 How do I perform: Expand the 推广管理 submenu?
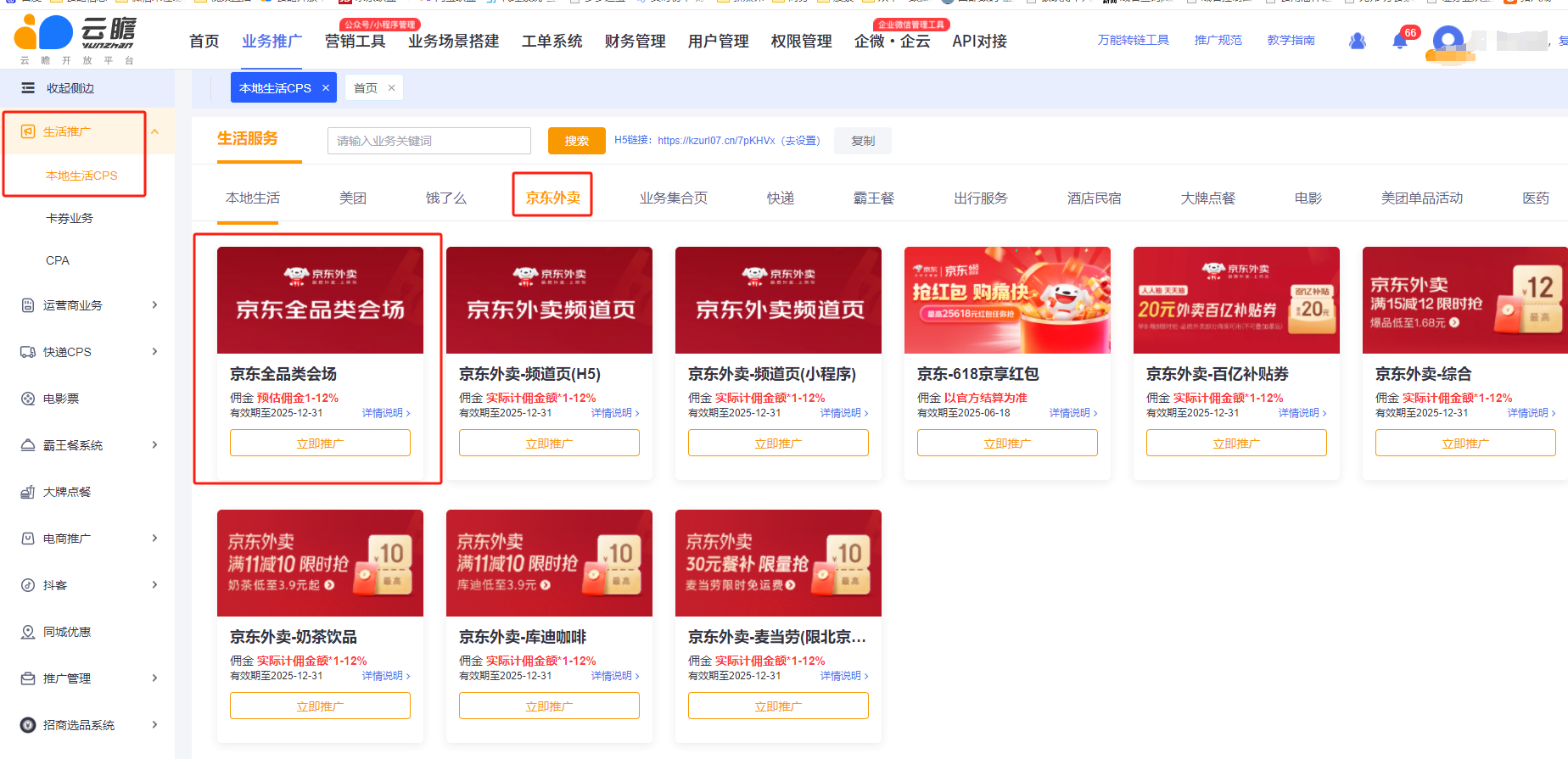coord(154,678)
